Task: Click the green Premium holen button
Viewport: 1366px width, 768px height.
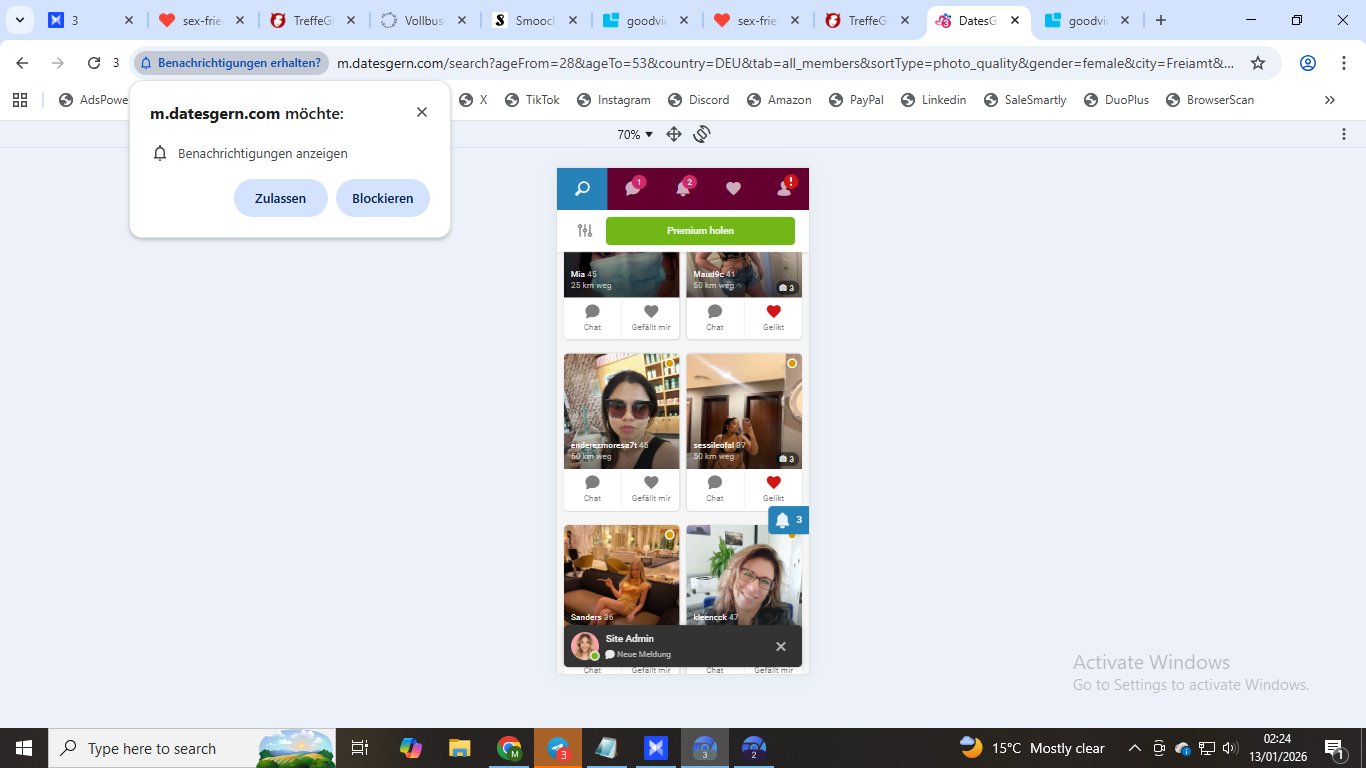Action: (x=700, y=231)
